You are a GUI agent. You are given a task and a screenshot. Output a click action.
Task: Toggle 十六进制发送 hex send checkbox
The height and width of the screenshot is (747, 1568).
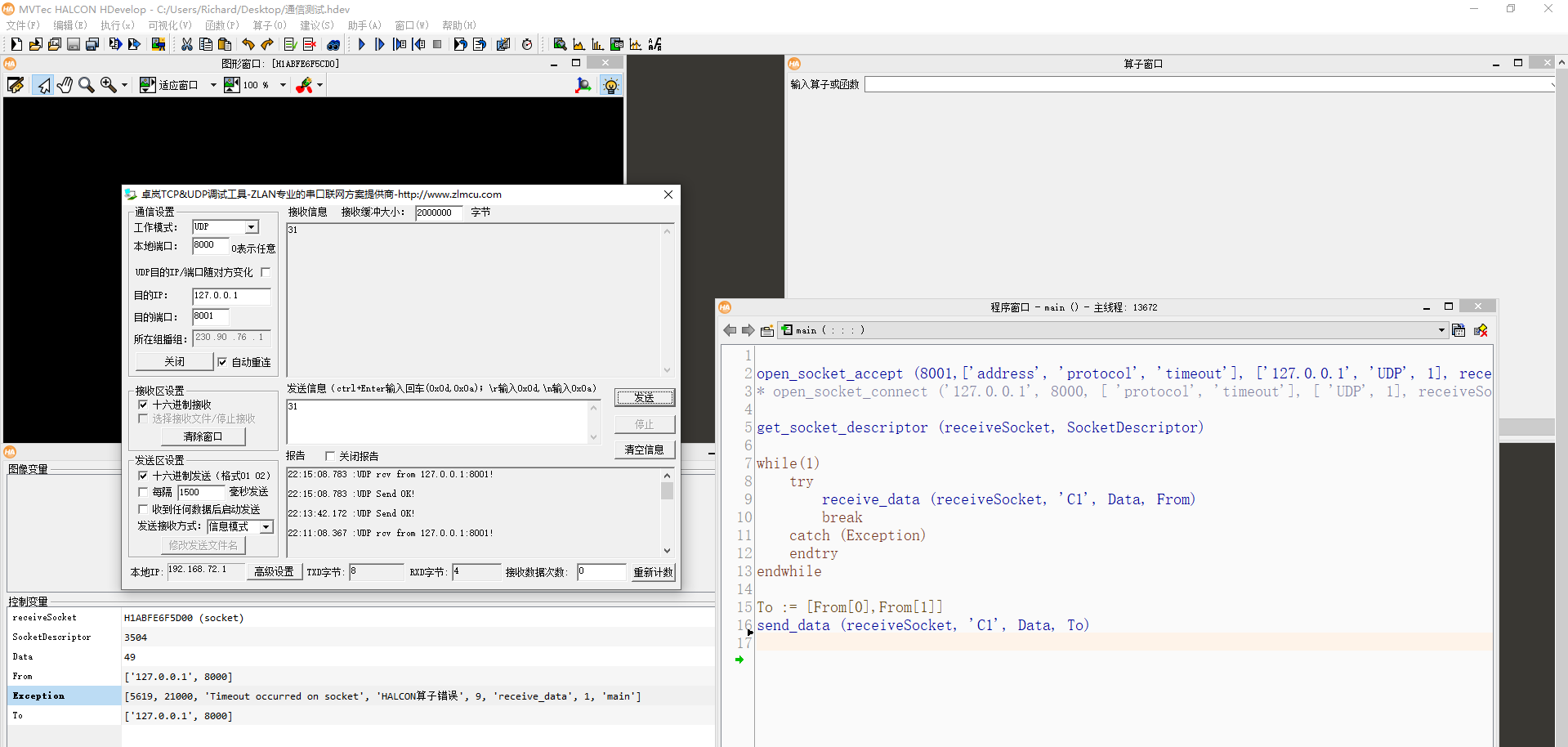tap(143, 476)
